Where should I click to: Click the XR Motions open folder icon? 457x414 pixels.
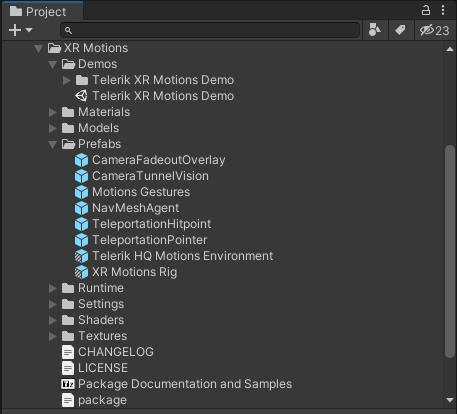(x=54, y=48)
